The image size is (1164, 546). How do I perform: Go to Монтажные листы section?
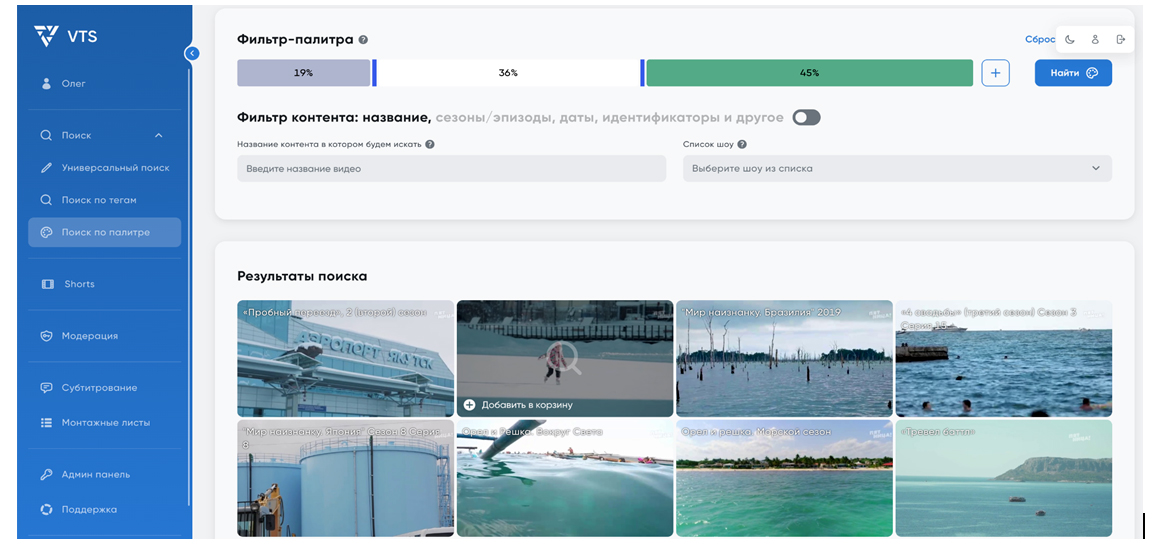(105, 423)
